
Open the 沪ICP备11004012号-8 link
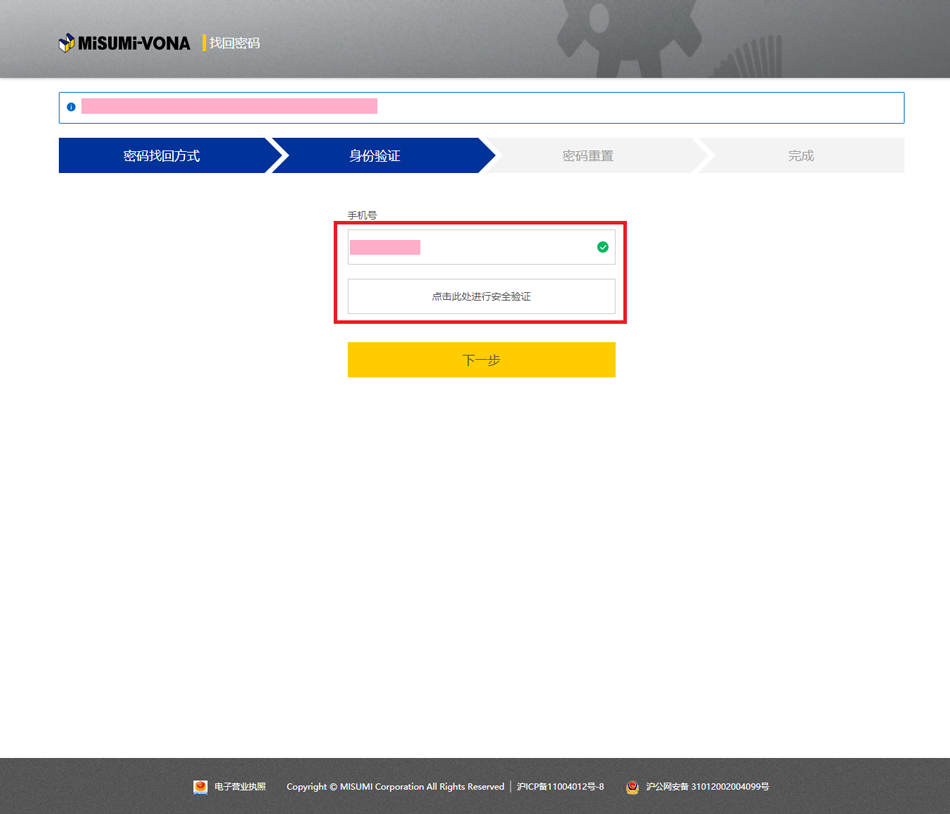560,787
